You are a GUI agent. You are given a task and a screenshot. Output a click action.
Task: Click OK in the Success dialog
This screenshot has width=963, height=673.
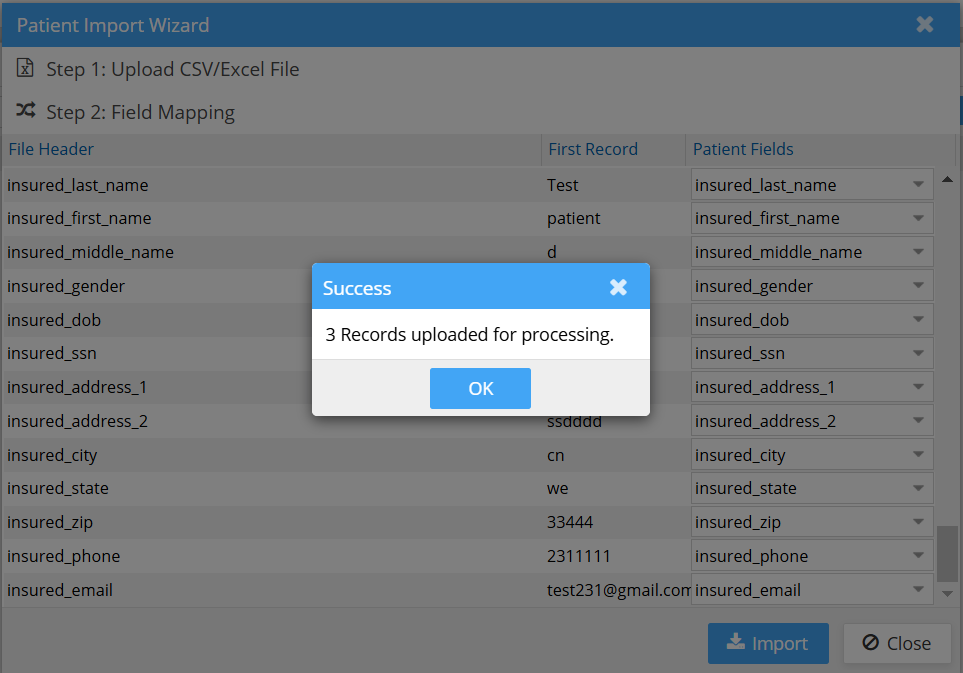[x=480, y=389]
